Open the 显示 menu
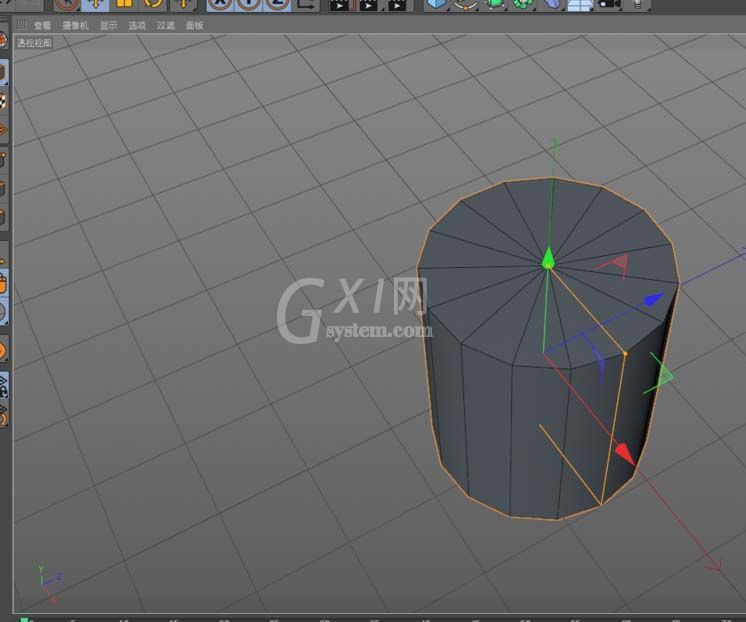 tap(108, 26)
